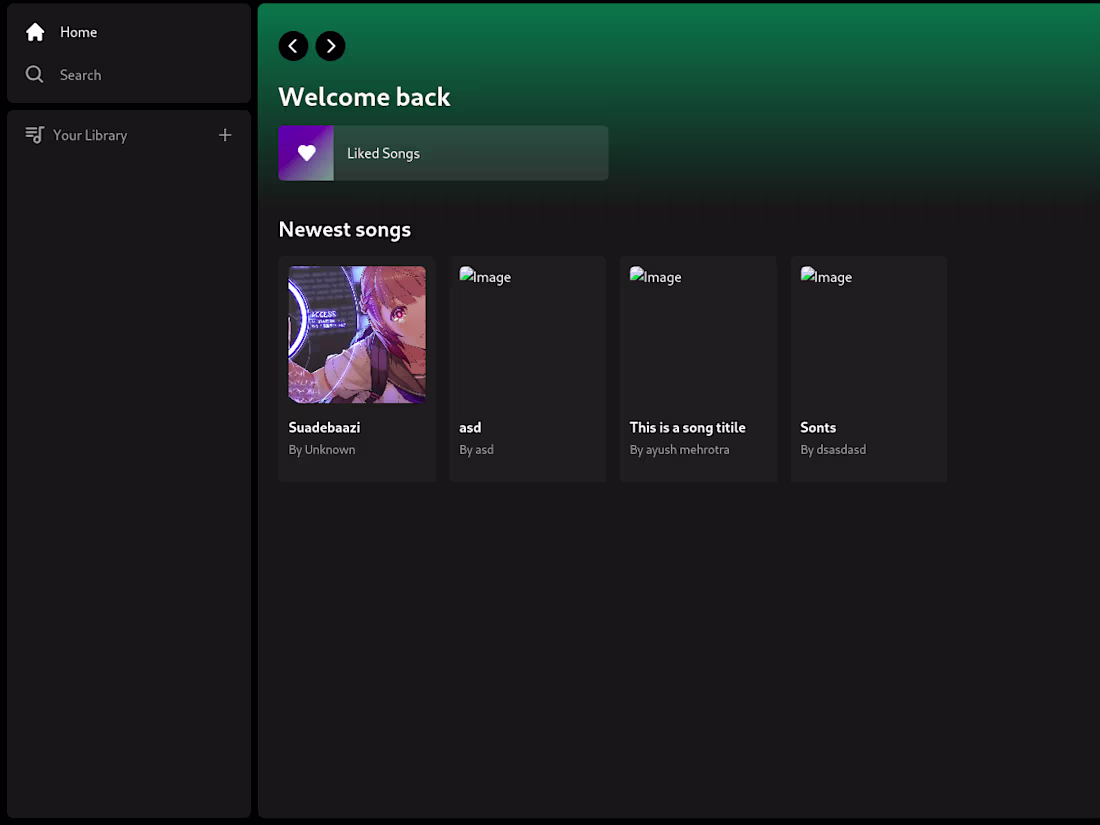Open the Liked Songs collection
1100x825 pixels.
443,153
